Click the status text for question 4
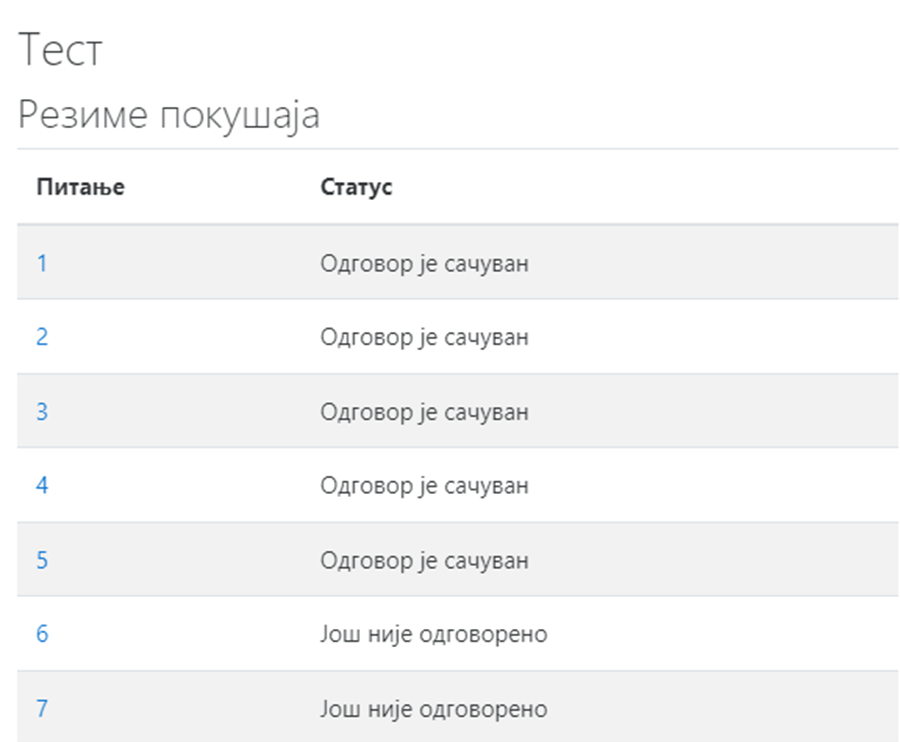The height and width of the screenshot is (742, 900). click(424, 486)
